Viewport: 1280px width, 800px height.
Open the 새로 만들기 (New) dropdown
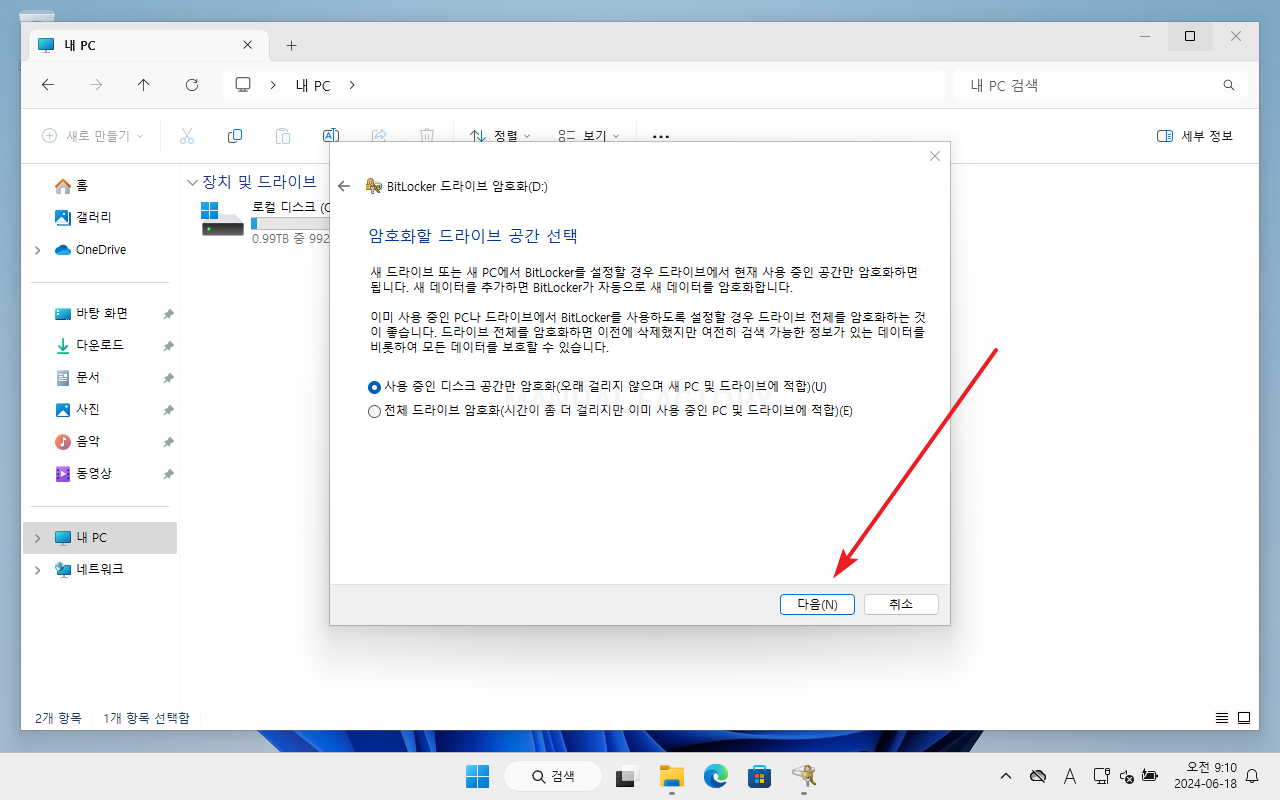pyautogui.click(x=93, y=136)
